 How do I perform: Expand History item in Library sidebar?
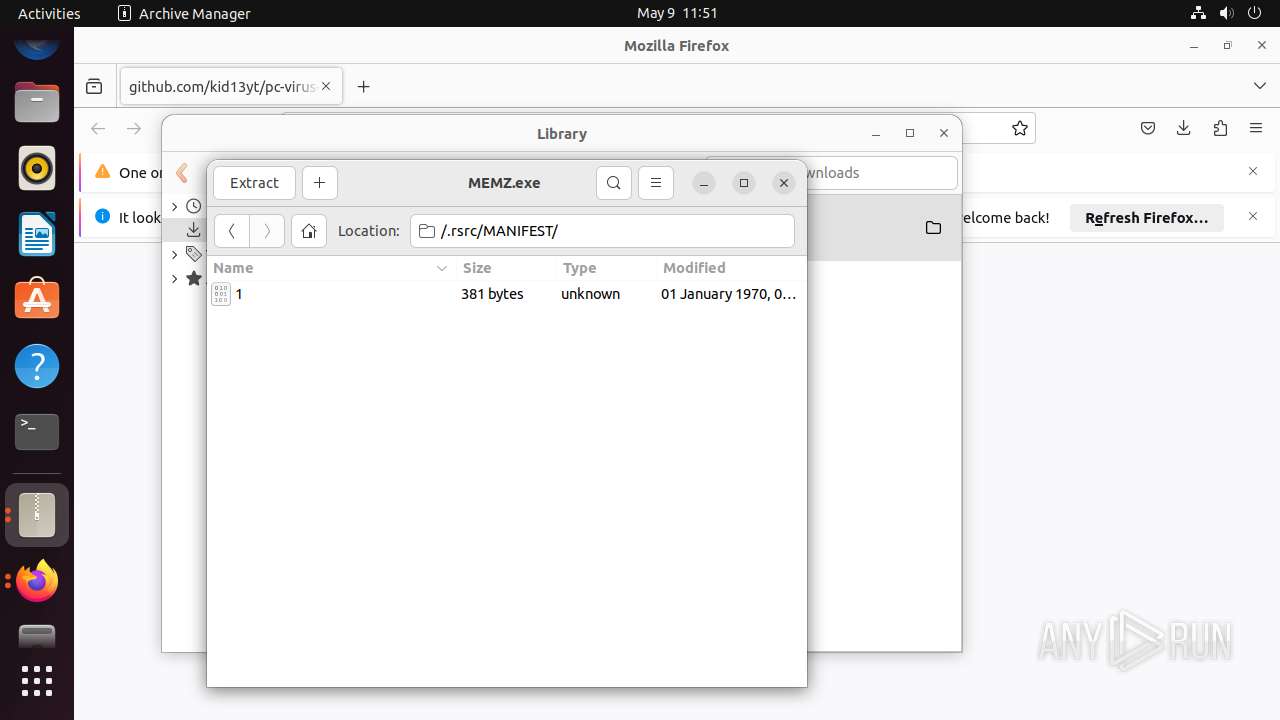click(174, 206)
